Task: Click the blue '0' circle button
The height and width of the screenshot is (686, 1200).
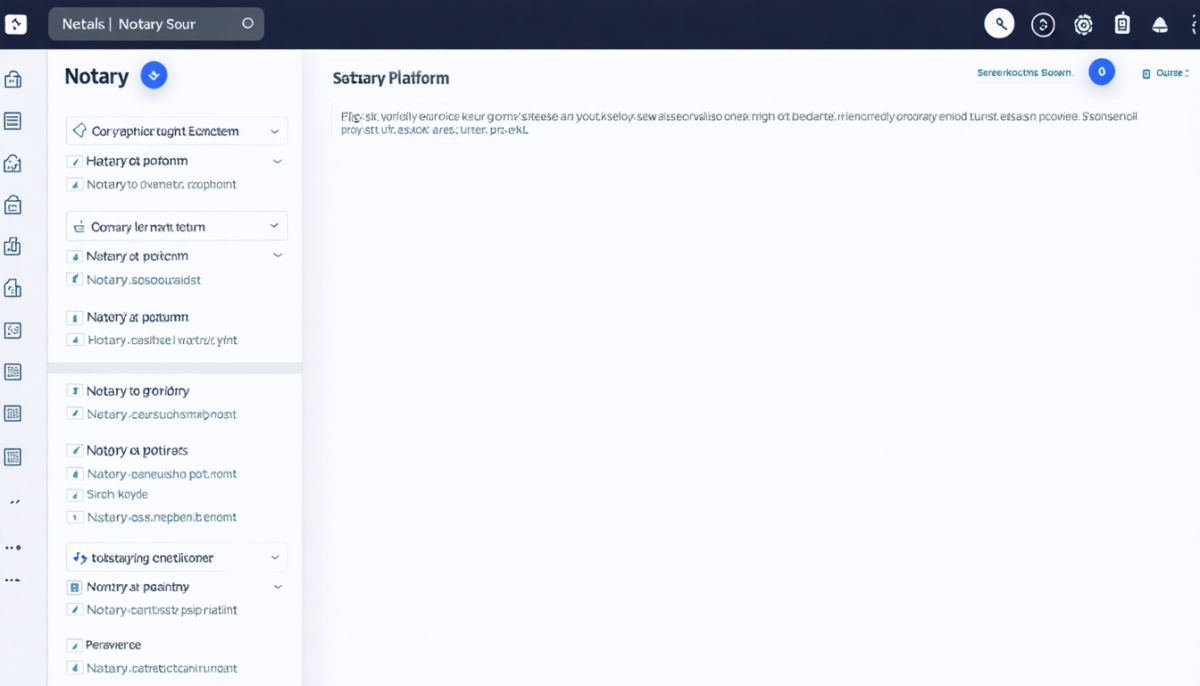Action: 1101,72
